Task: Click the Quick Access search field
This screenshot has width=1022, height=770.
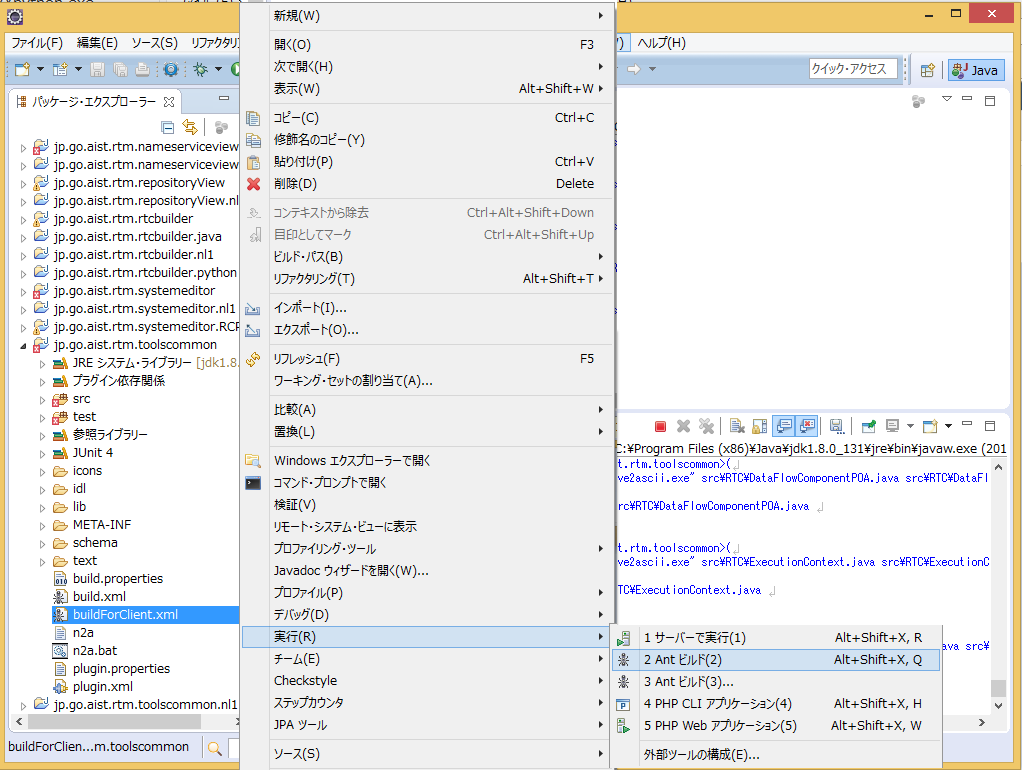Action: tap(853, 69)
